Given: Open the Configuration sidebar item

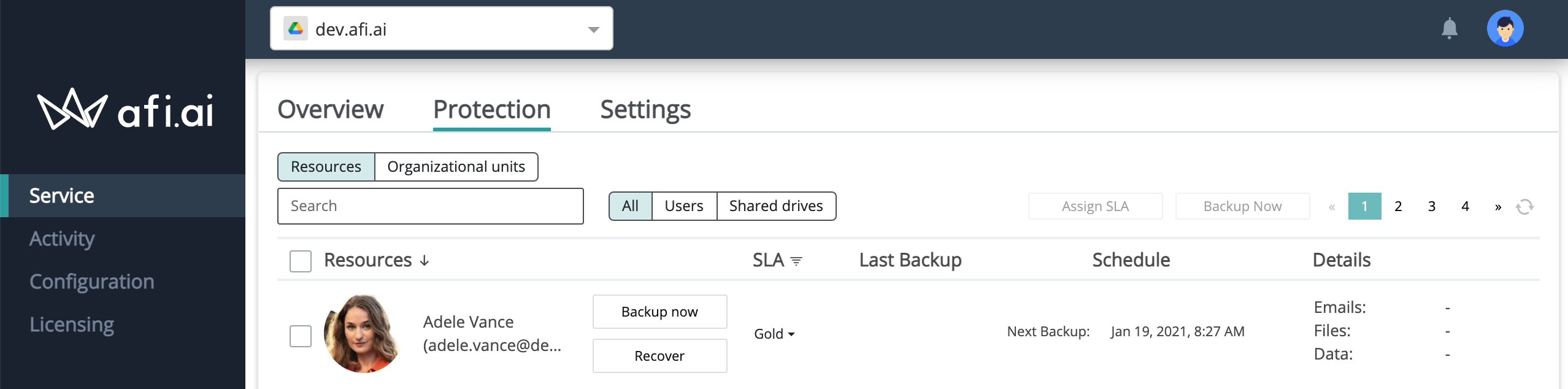Looking at the screenshot, I should 92,282.
